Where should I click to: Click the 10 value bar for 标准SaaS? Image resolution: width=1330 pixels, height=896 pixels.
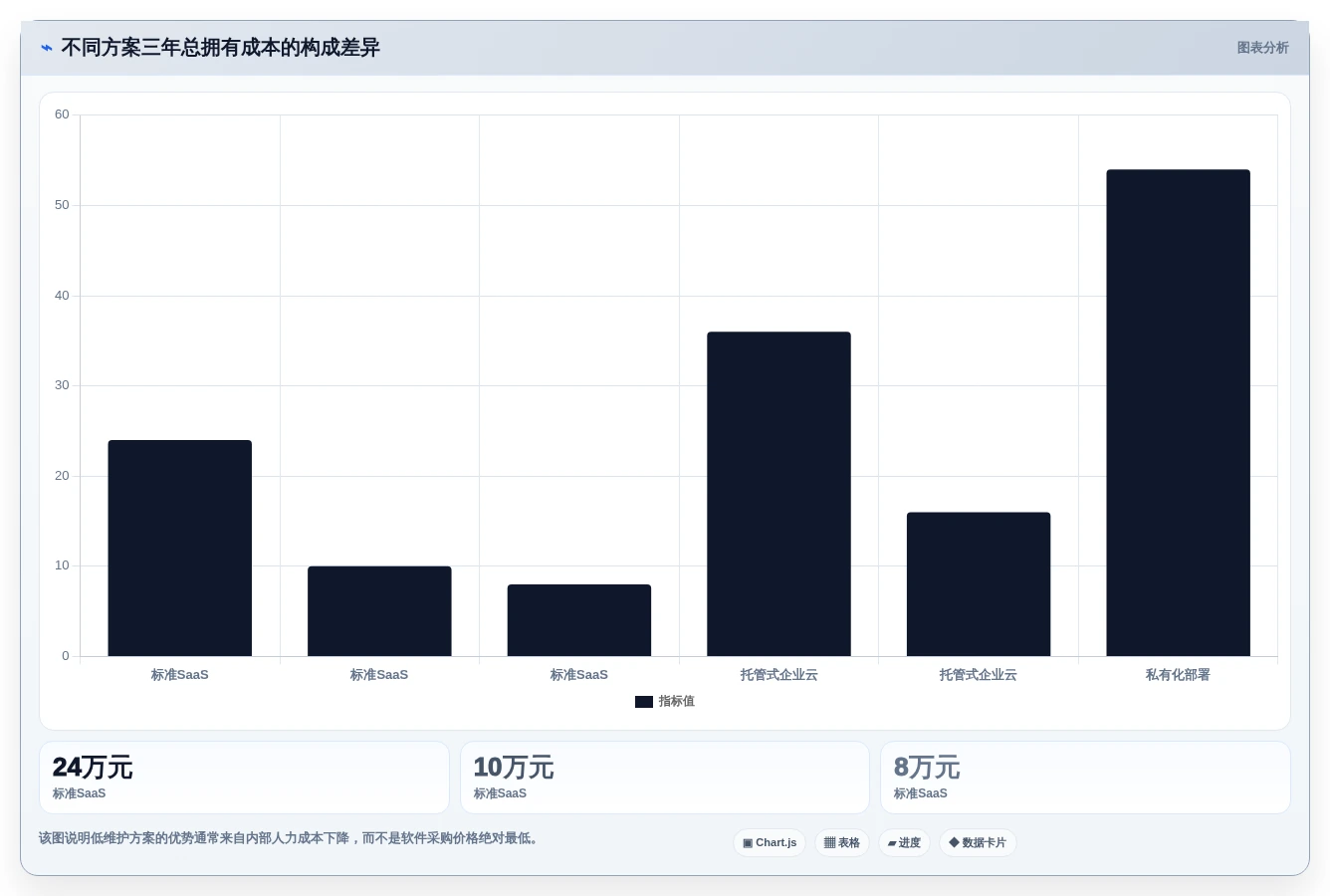point(379,611)
